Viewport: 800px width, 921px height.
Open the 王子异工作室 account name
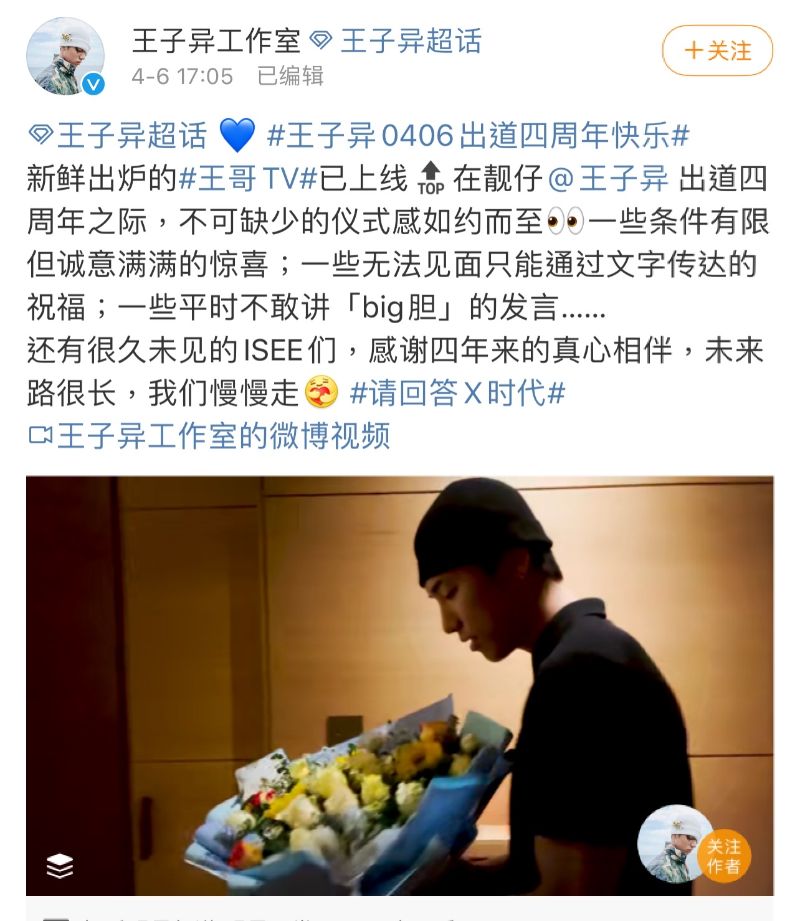216,41
